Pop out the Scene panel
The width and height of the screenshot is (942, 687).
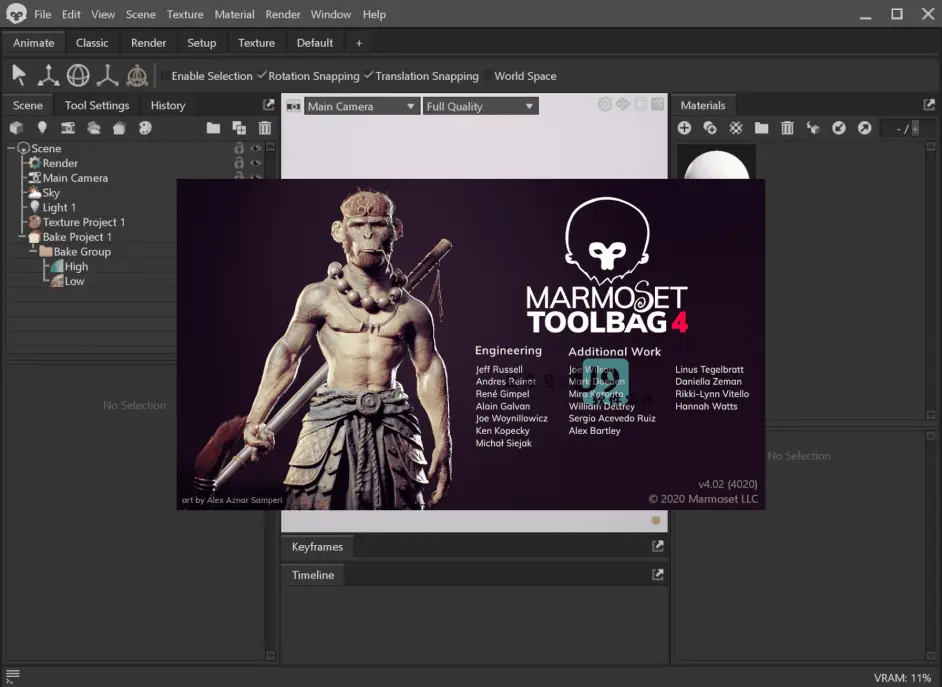click(269, 104)
